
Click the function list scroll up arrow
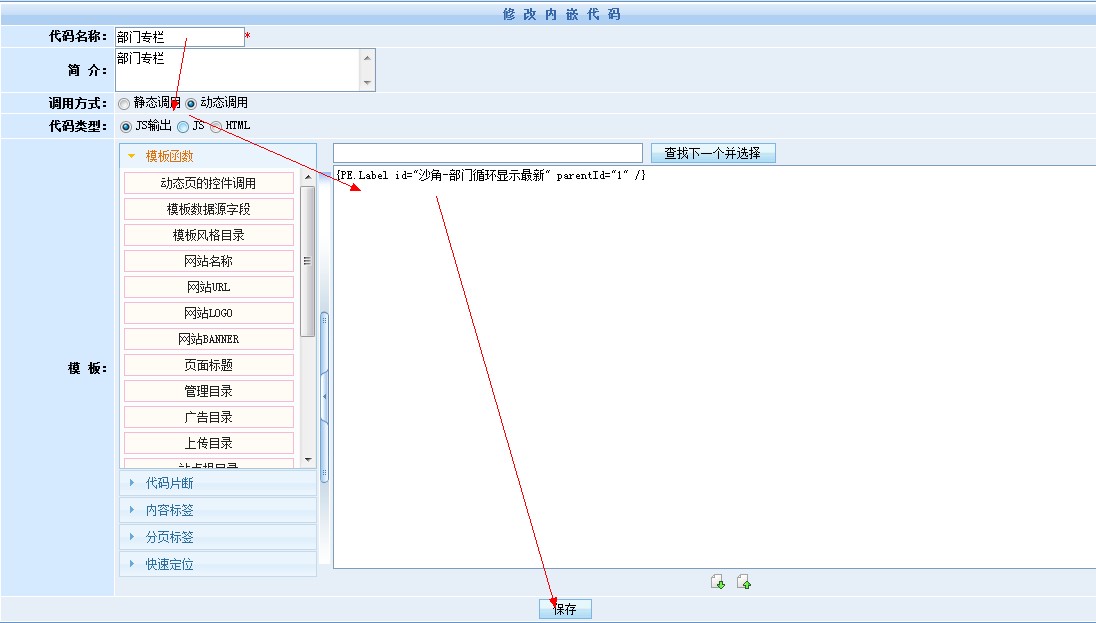308,178
